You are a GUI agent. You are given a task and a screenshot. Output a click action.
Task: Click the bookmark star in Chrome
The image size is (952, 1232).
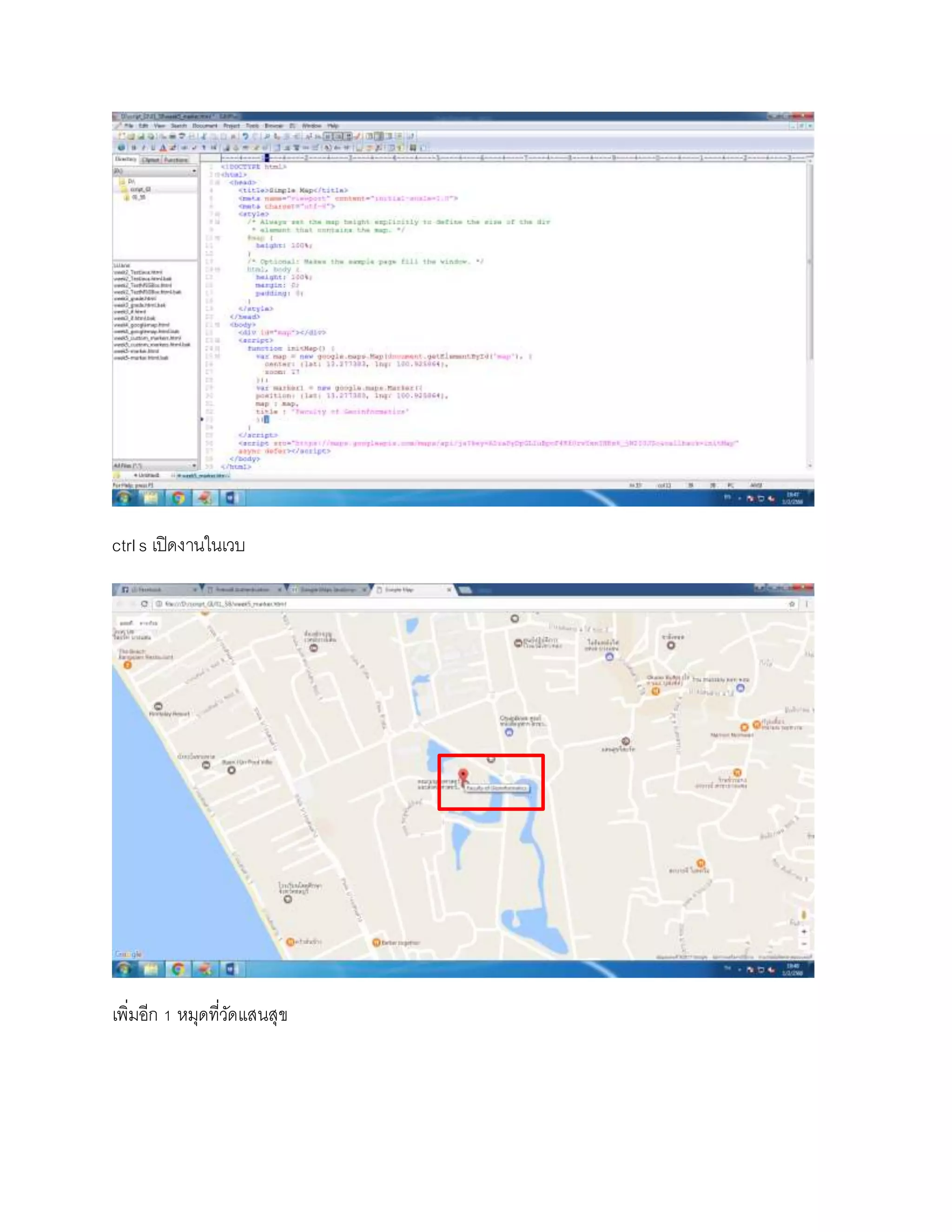point(792,604)
